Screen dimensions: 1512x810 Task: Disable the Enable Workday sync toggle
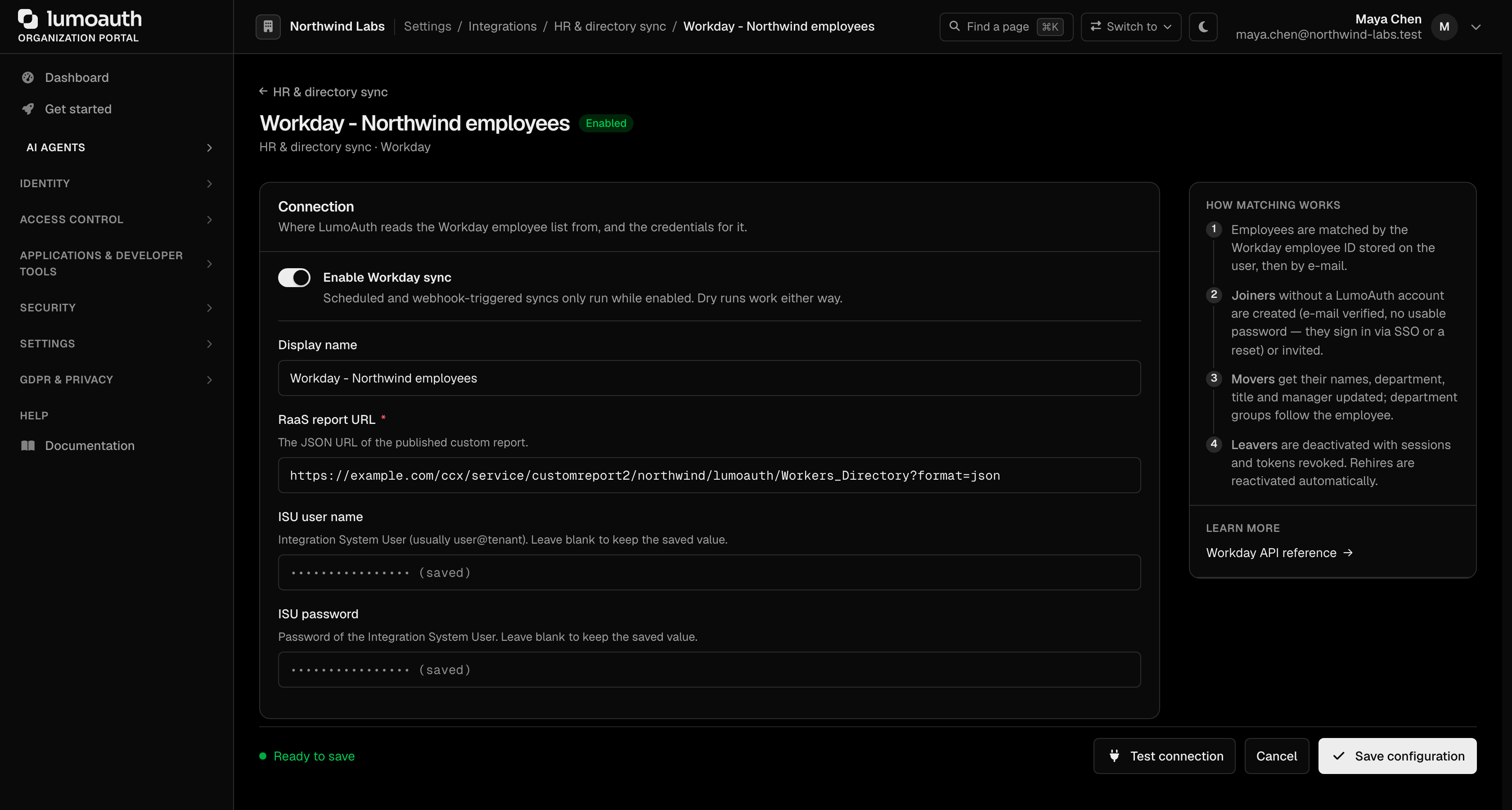pos(294,278)
